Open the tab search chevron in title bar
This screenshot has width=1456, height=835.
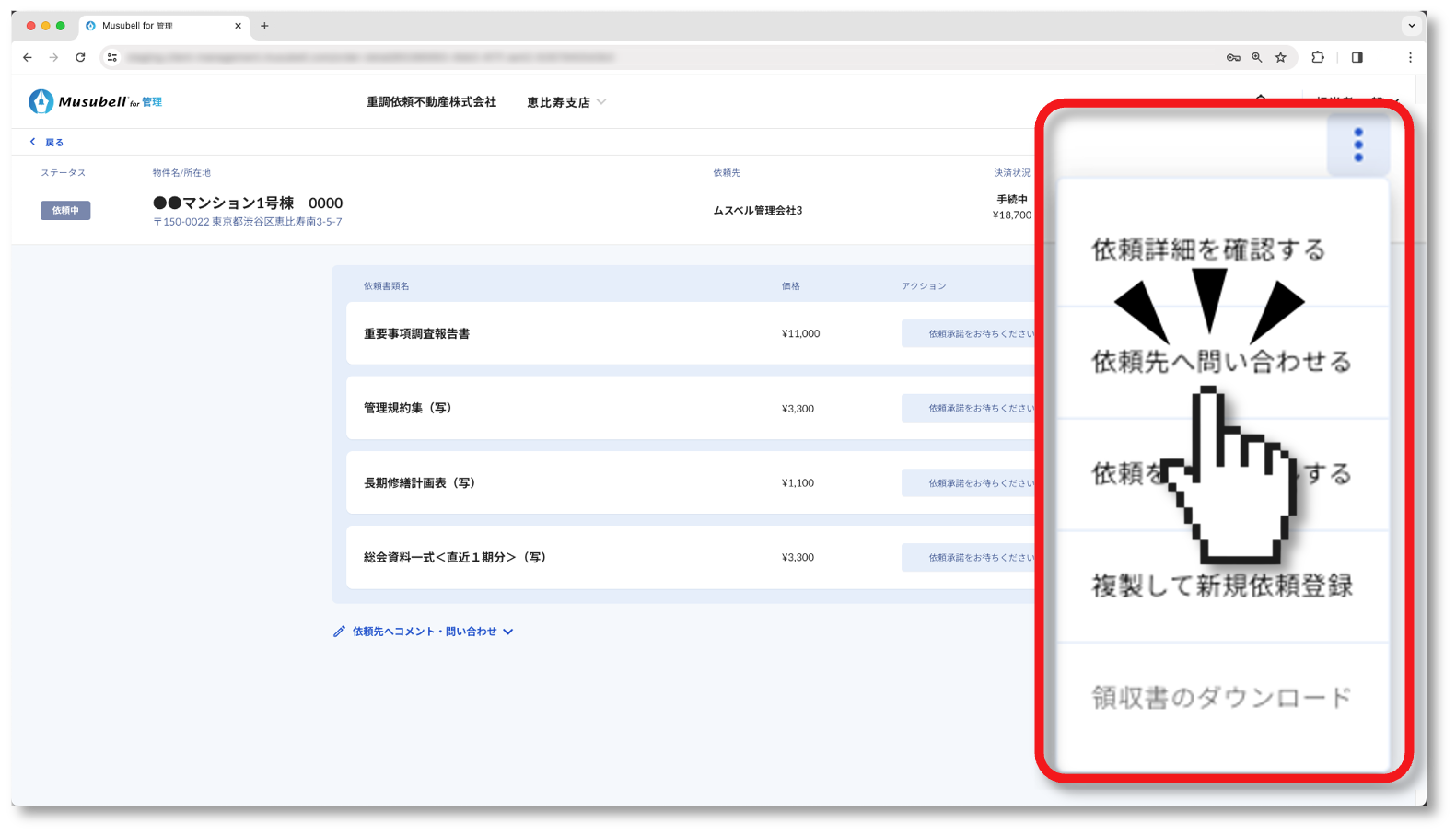(x=1411, y=26)
